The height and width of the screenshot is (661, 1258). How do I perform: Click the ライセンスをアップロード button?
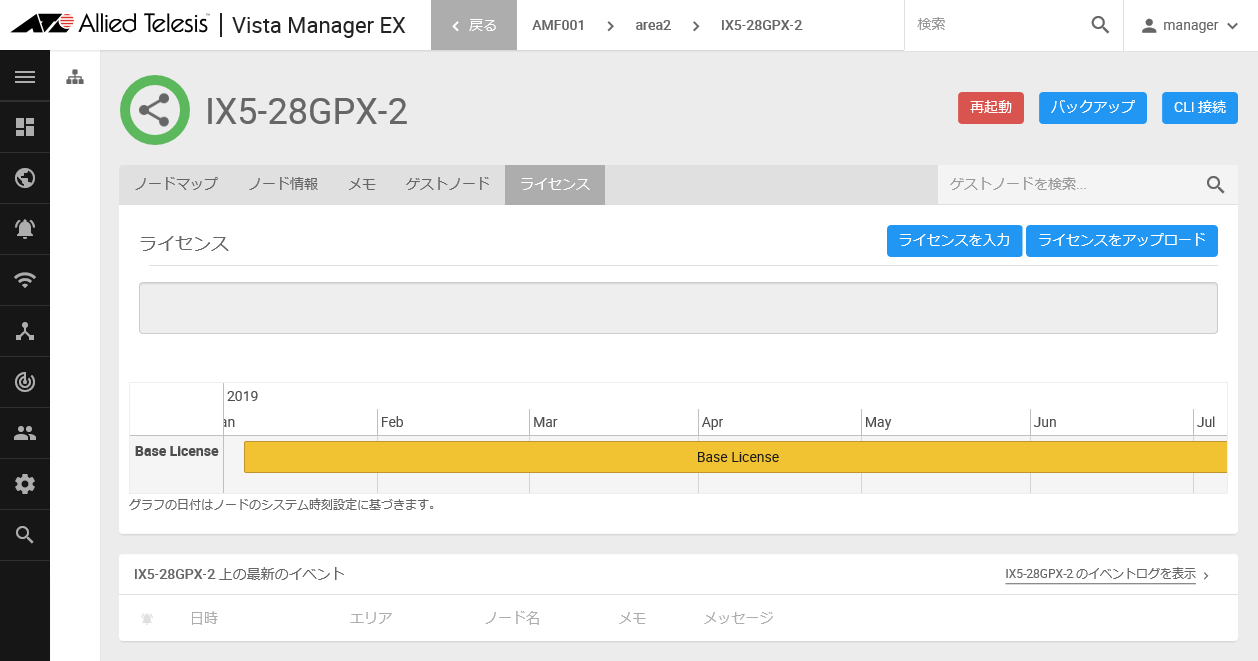pos(1122,241)
